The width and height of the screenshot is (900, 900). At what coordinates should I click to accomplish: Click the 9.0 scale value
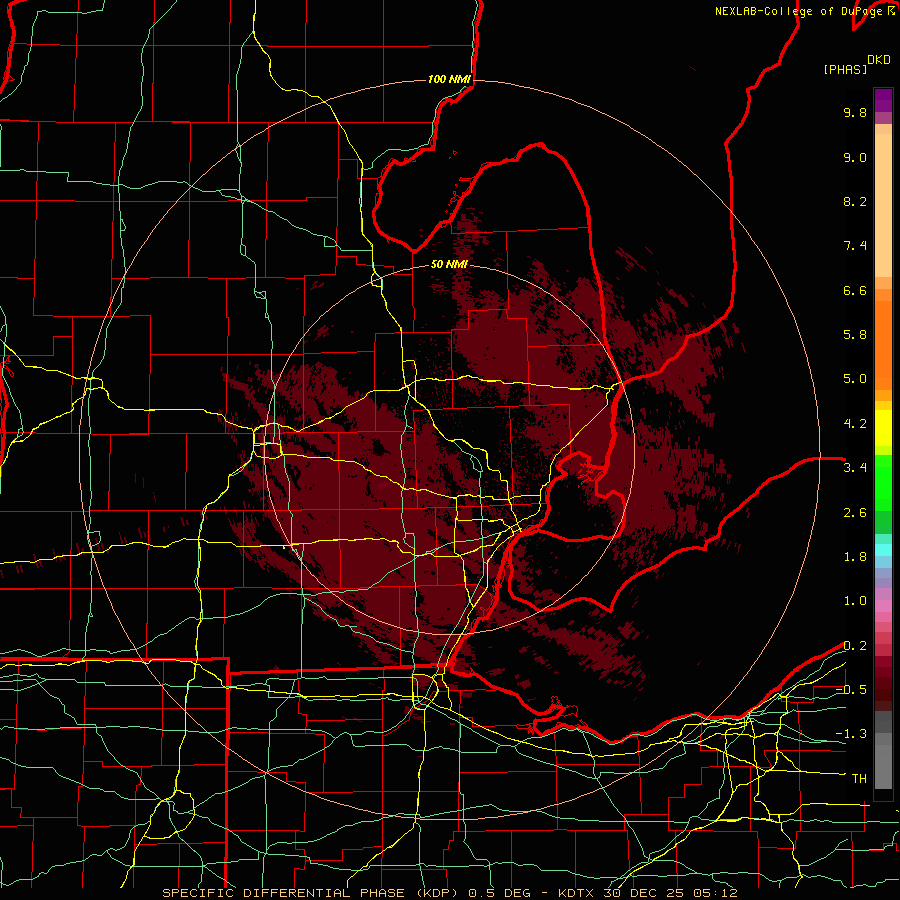(855, 157)
